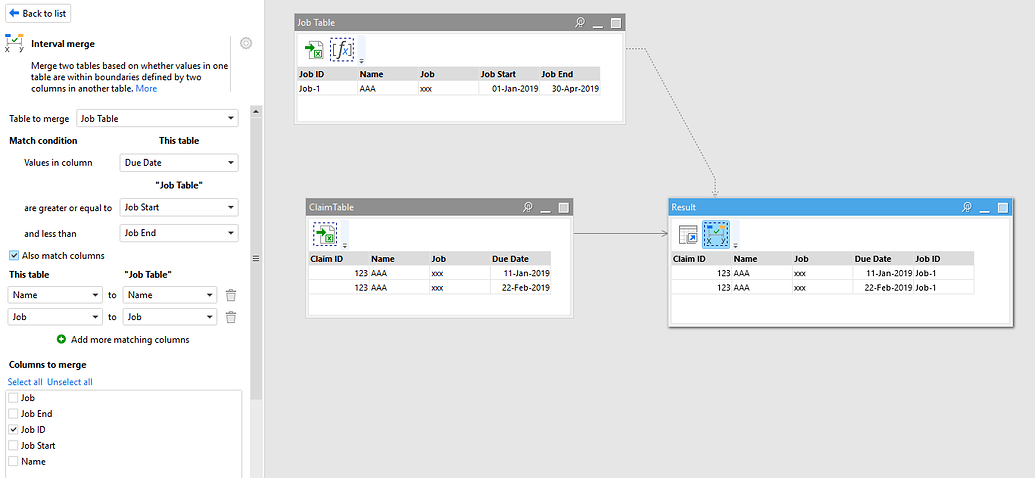Click the Due Date header in ClaimTable
The width and height of the screenshot is (1035, 478).
pos(520,259)
